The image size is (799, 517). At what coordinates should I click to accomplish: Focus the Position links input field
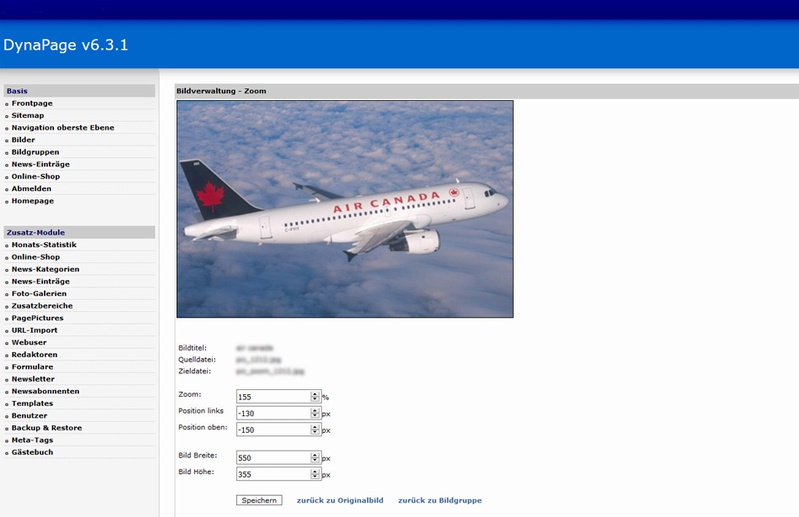[x=273, y=413]
